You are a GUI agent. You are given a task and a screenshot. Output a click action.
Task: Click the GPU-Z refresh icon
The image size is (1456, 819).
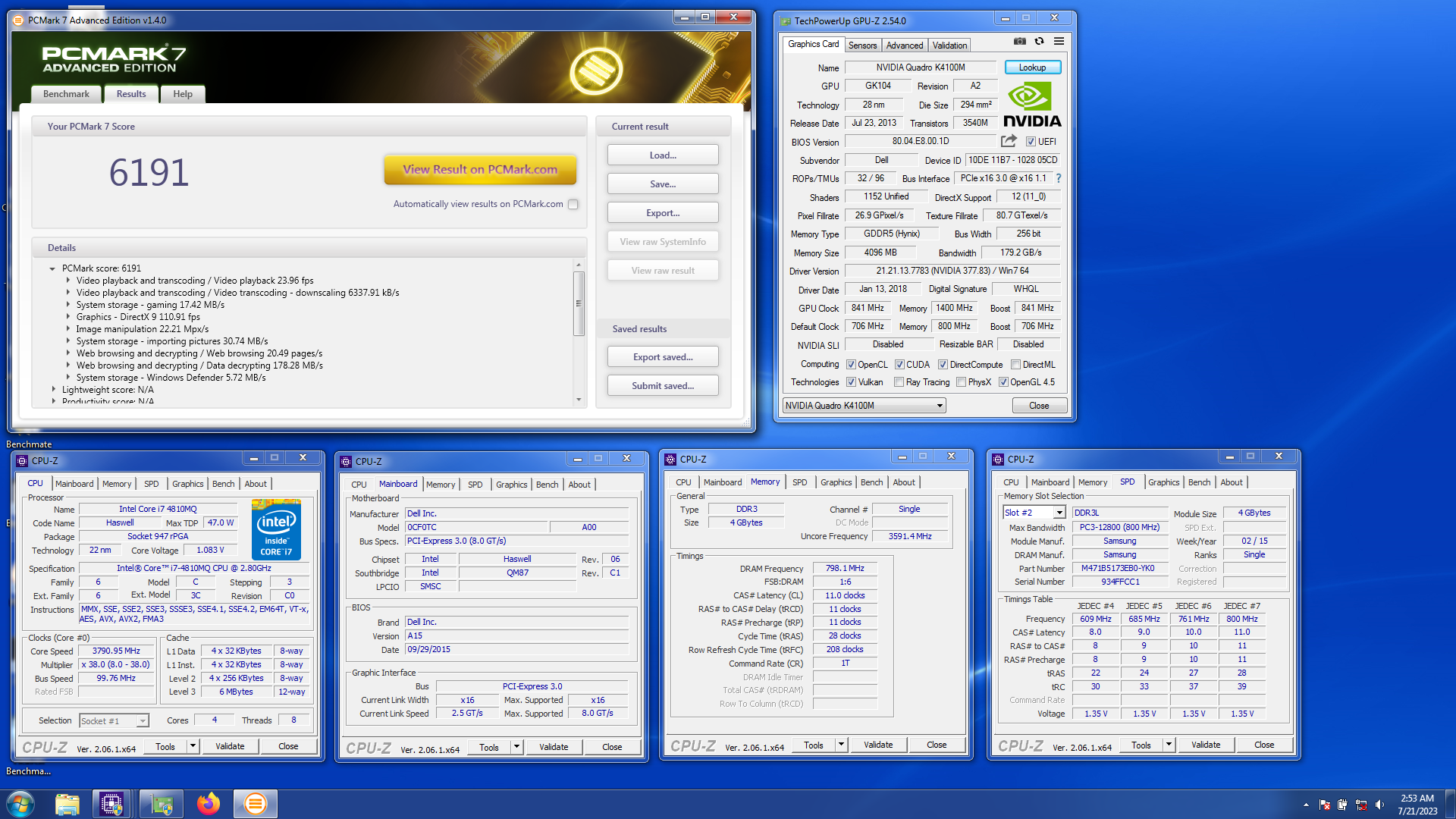pyautogui.click(x=1040, y=42)
